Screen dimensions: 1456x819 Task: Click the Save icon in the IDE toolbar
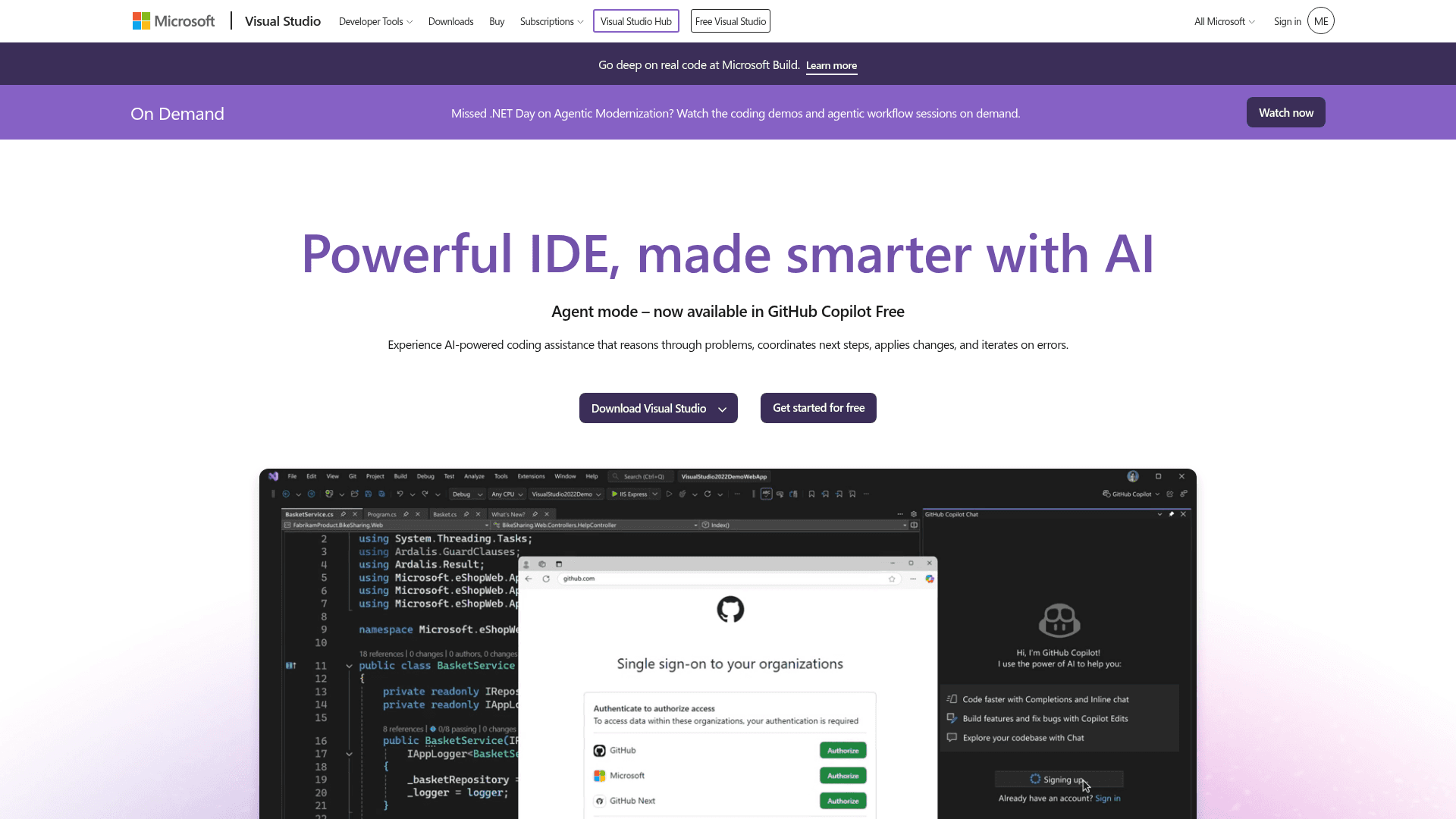click(369, 494)
